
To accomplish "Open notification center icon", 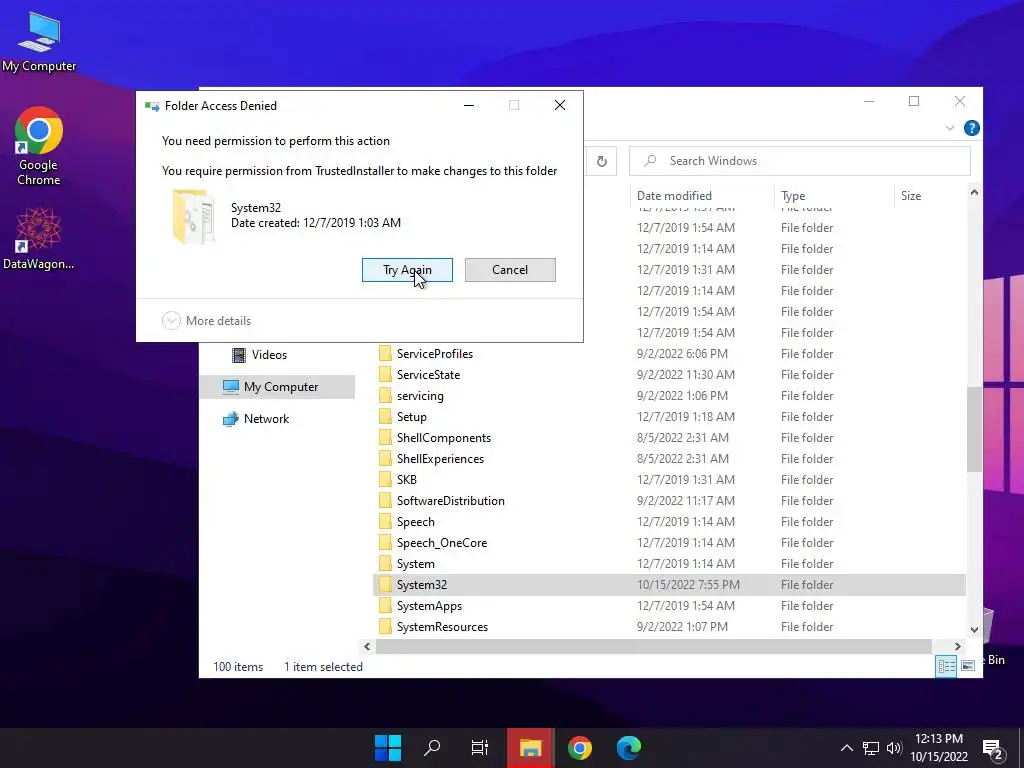I will pyautogui.click(x=993, y=750).
